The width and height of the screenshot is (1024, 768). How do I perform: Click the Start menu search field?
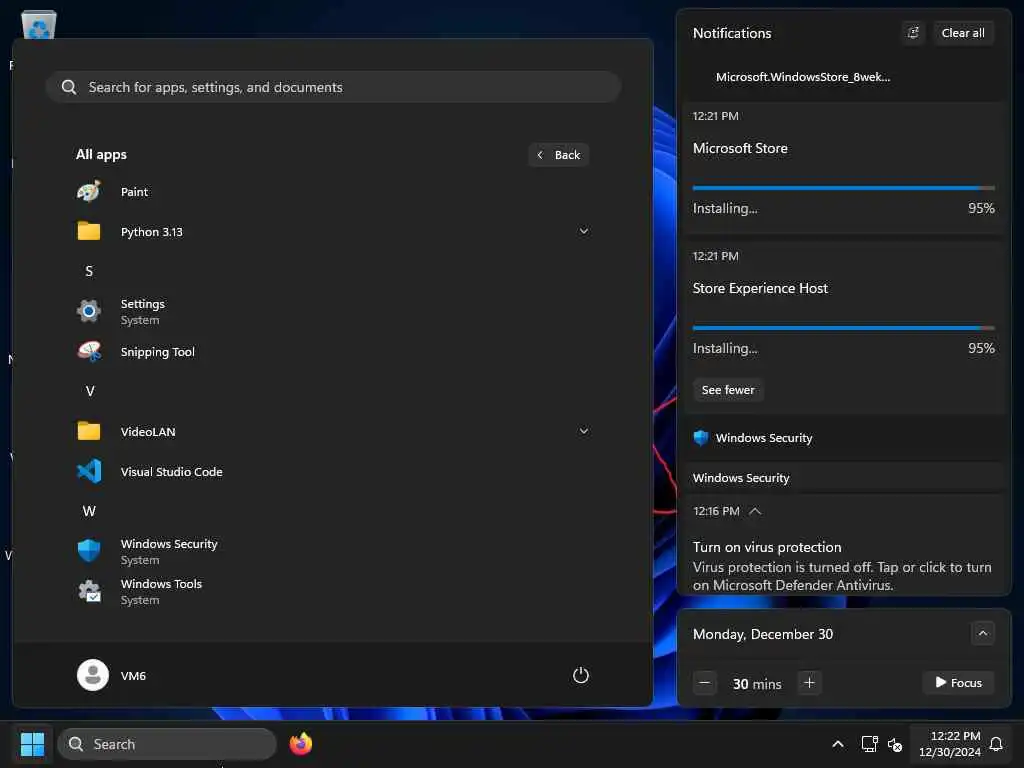click(333, 87)
